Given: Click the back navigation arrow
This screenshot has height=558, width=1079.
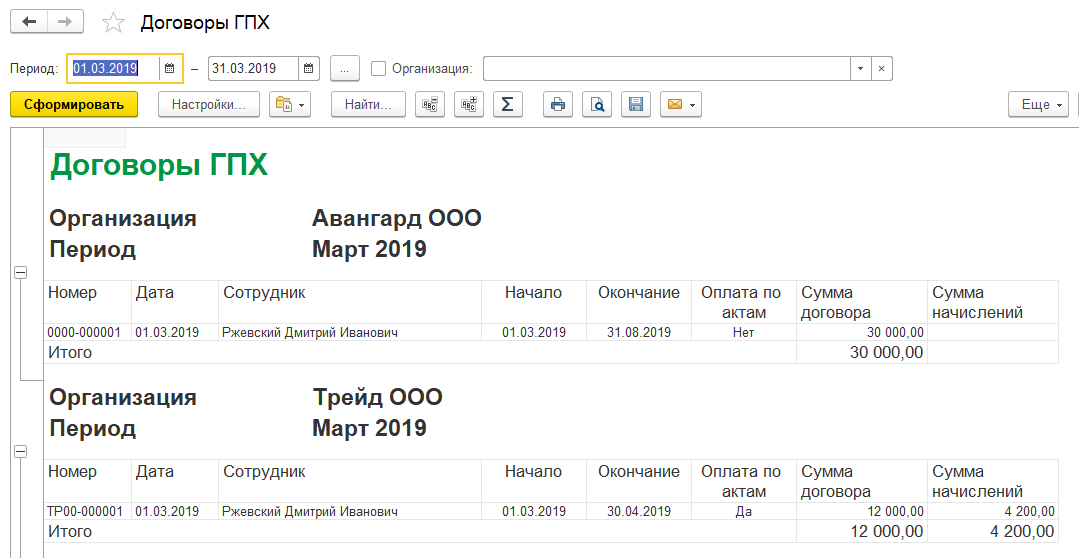Looking at the screenshot, I should click(29, 21).
